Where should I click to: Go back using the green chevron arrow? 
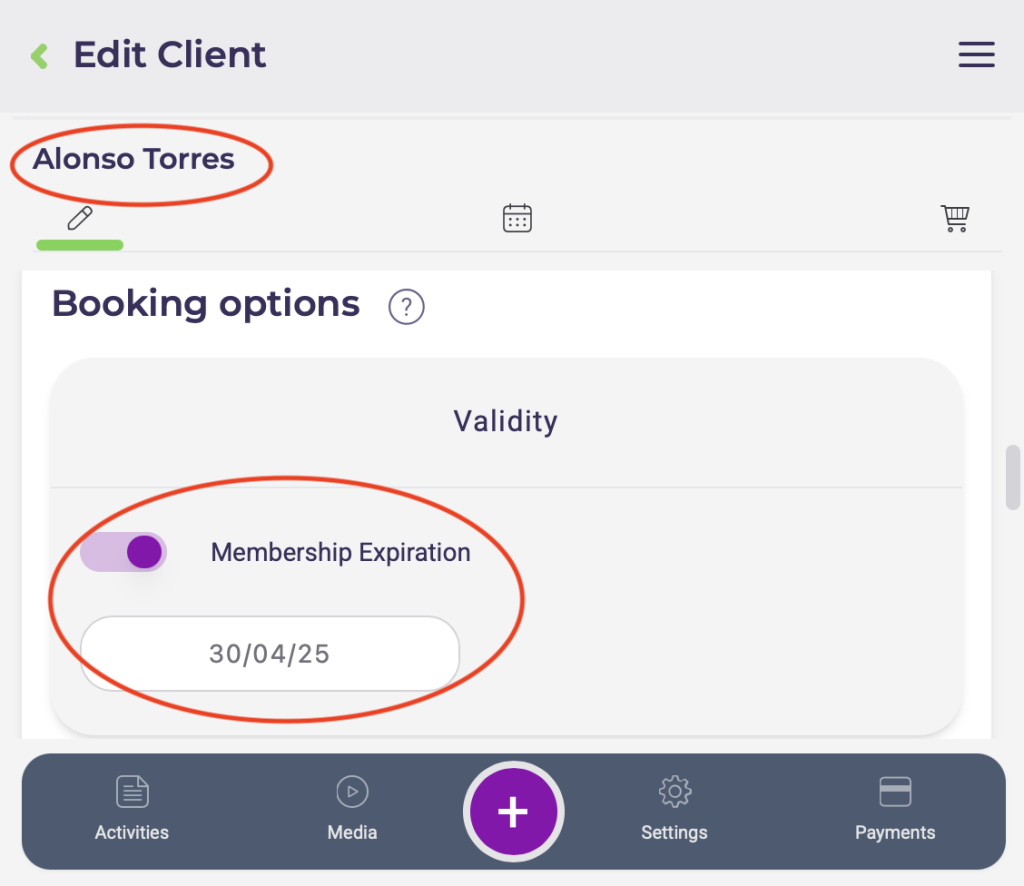(x=40, y=55)
